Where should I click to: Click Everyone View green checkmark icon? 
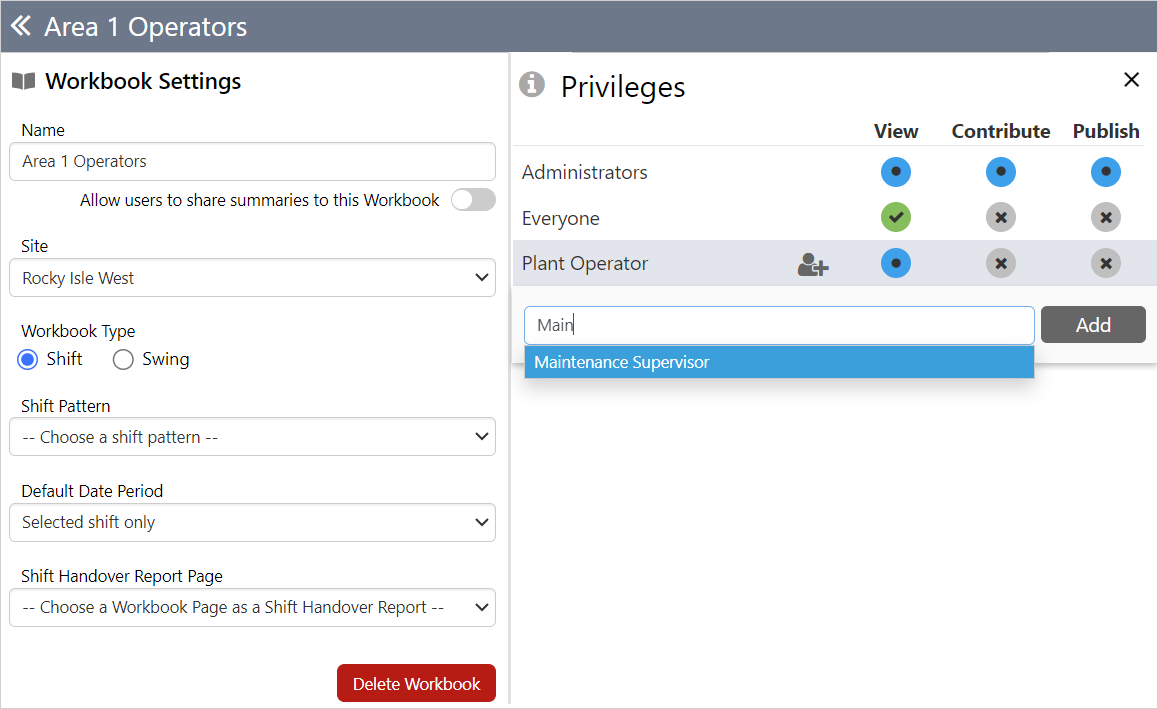(896, 218)
